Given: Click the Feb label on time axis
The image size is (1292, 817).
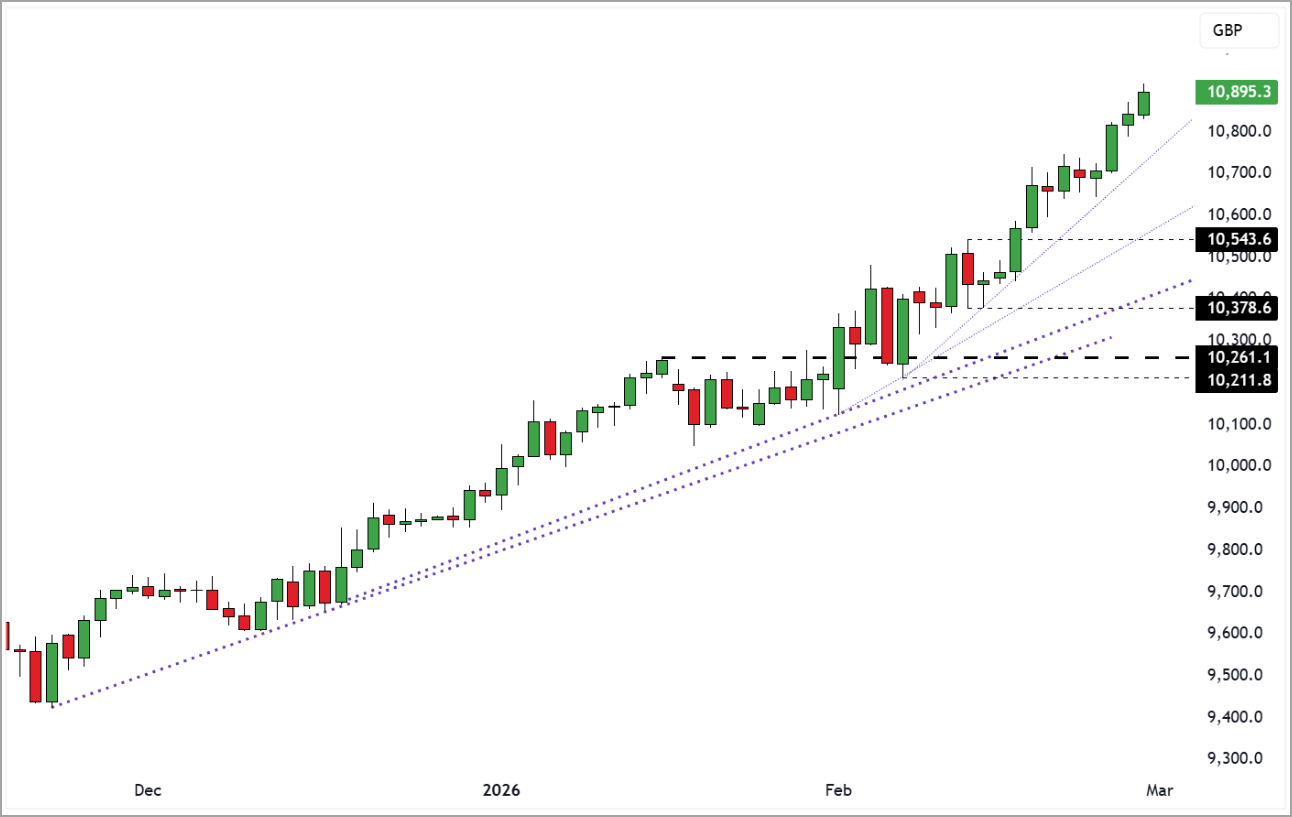Looking at the screenshot, I should [x=838, y=791].
